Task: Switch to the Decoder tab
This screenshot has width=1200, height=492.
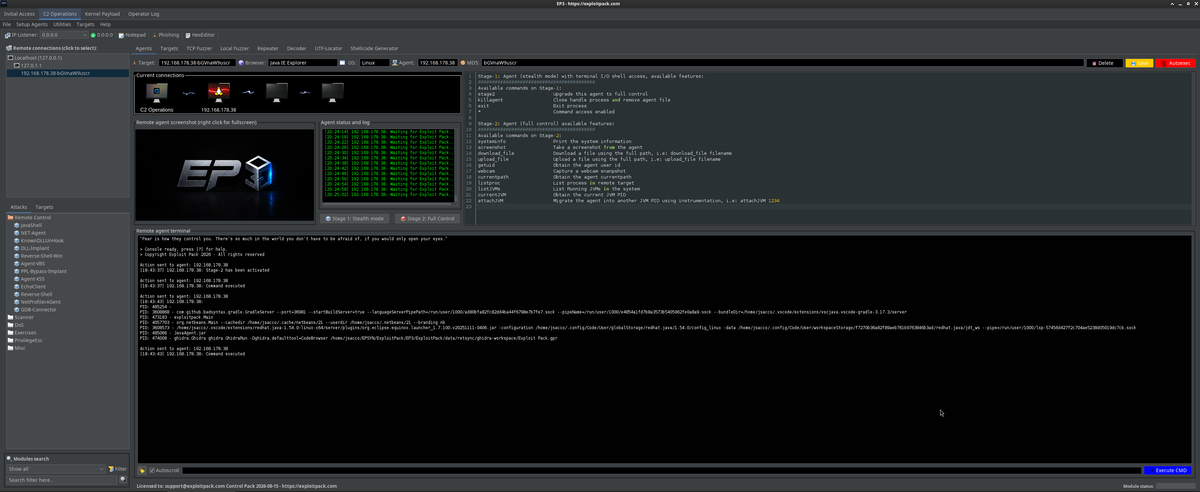Action: pyautogui.click(x=297, y=48)
